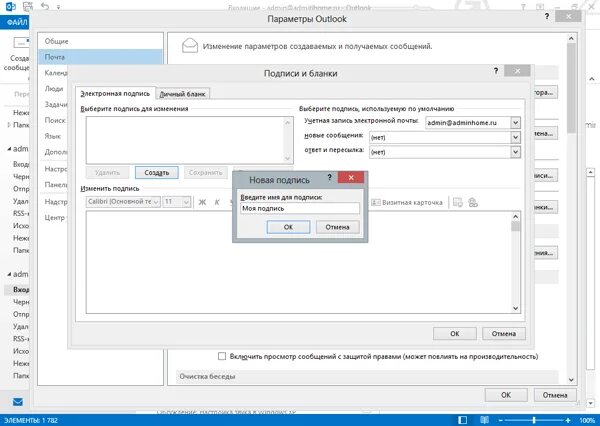The height and width of the screenshot is (426, 600).
Task: Click the Визитная карточка business card button
Action: coord(407,202)
